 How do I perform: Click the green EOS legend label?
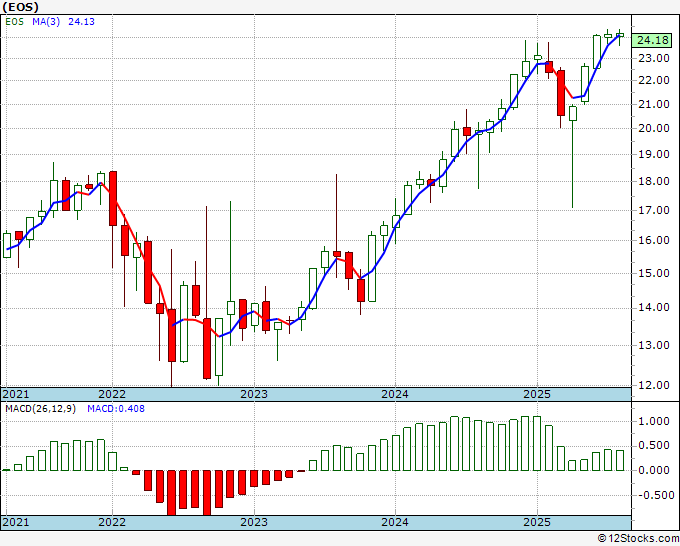coord(14,22)
